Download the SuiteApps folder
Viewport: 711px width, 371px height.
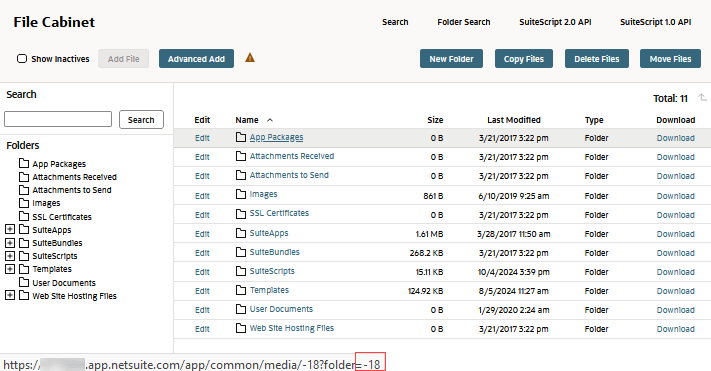(x=676, y=234)
